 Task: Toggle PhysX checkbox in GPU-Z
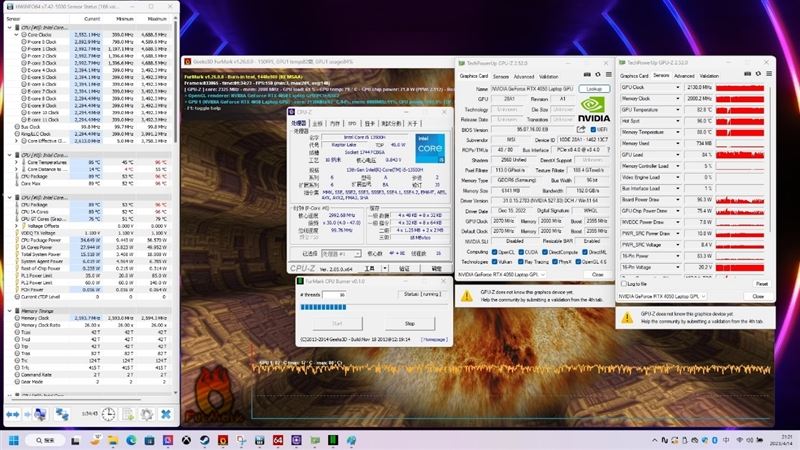point(554,262)
